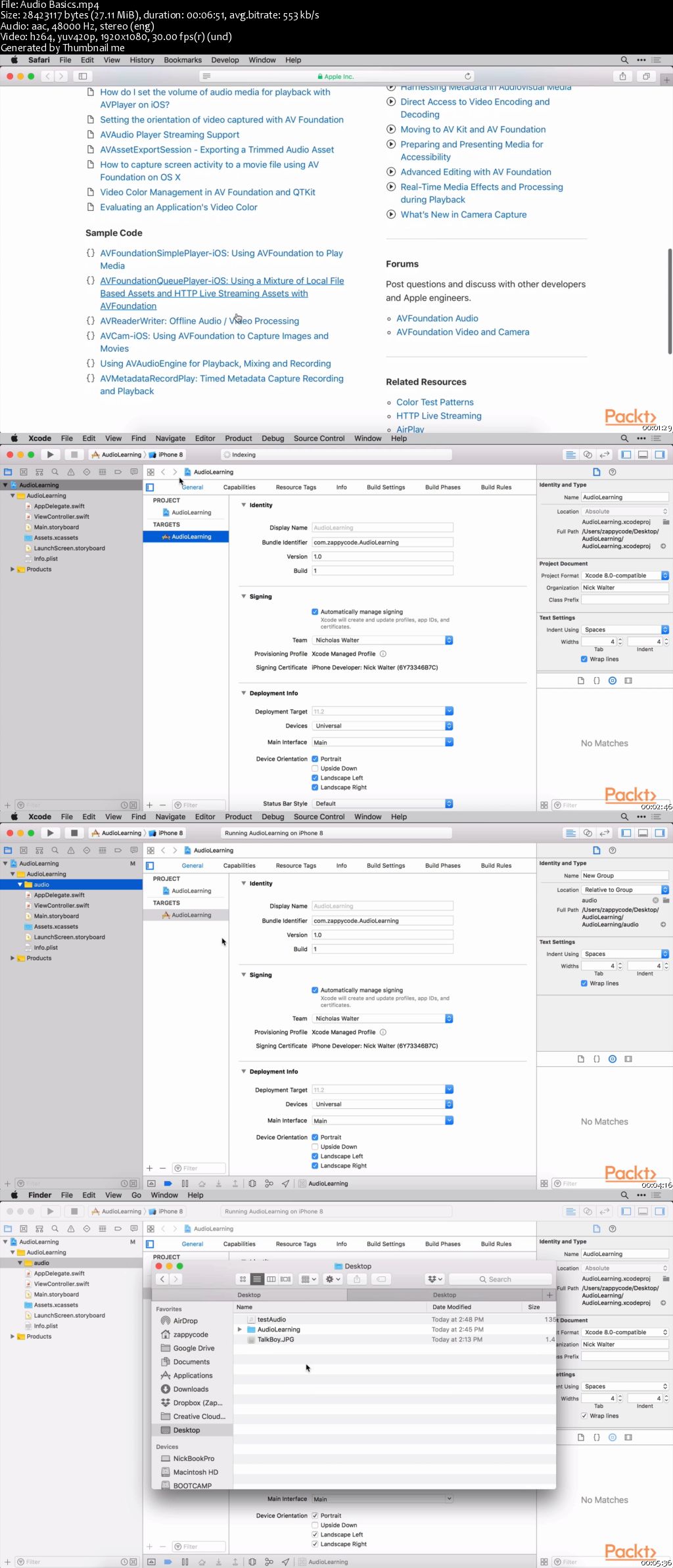Toggle Portrait orientation in the Indexing Xcode window

coord(315,759)
